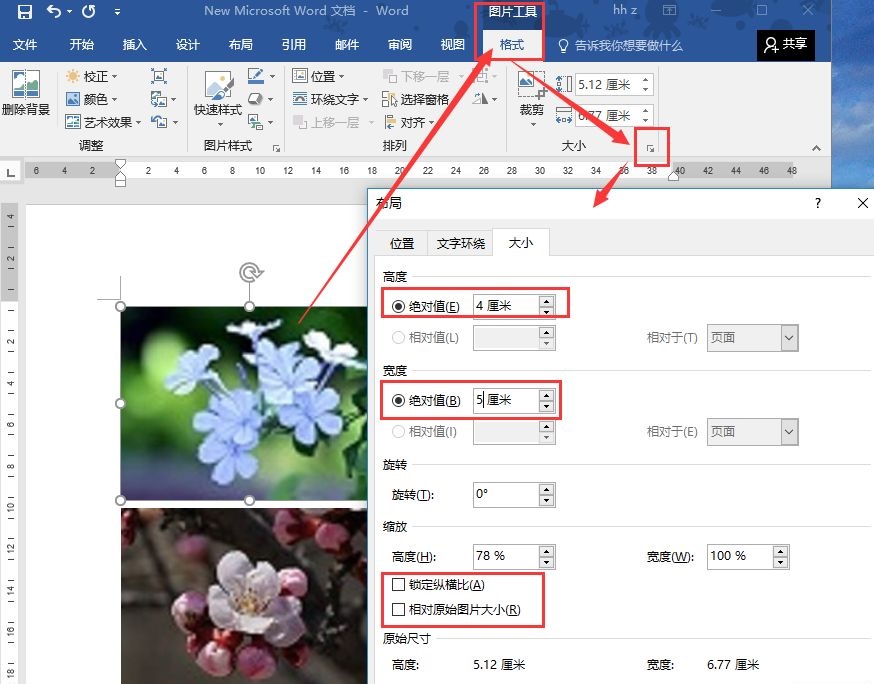Open the 大小 group dialog launcher
Viewport: 874px width, 684px height.
[650, 149]
